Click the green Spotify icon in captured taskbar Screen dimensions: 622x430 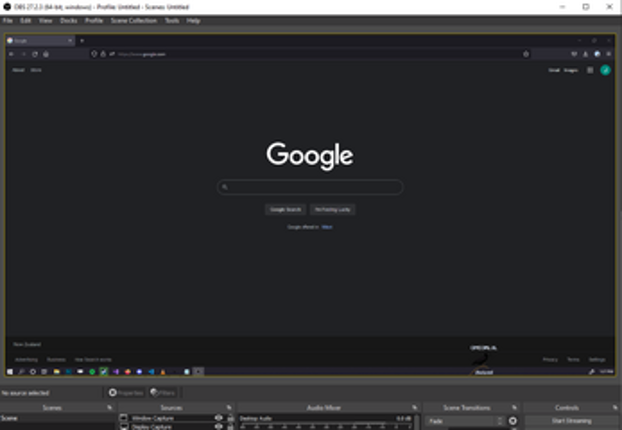click(92, 372)
